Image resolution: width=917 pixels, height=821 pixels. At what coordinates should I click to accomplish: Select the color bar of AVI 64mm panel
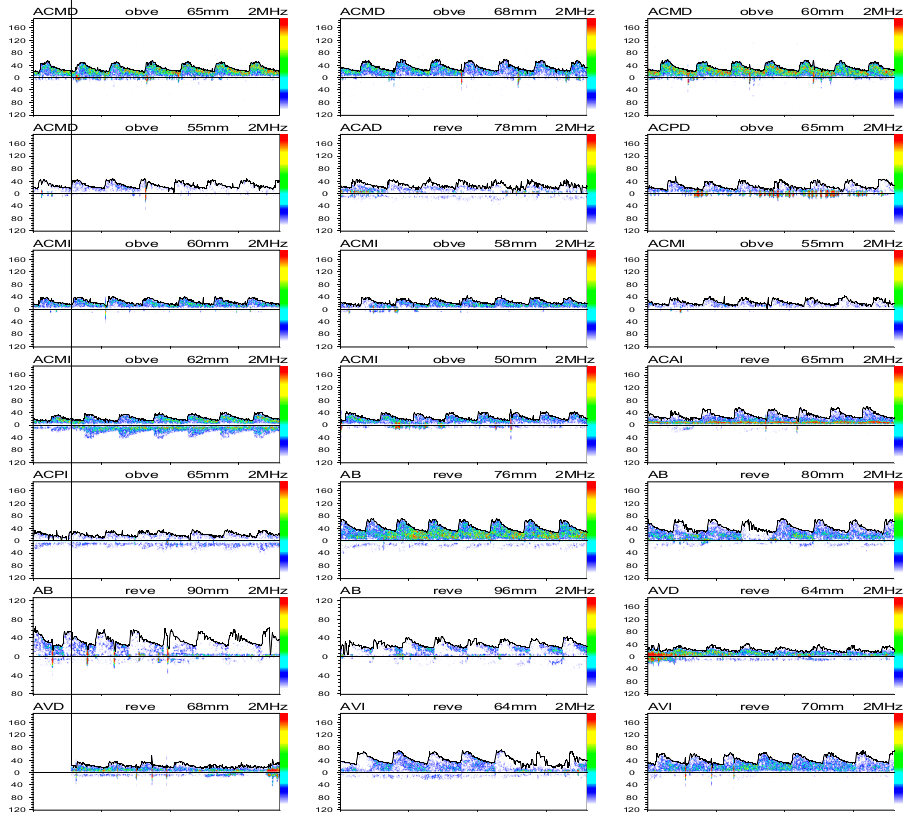point(592,757)
